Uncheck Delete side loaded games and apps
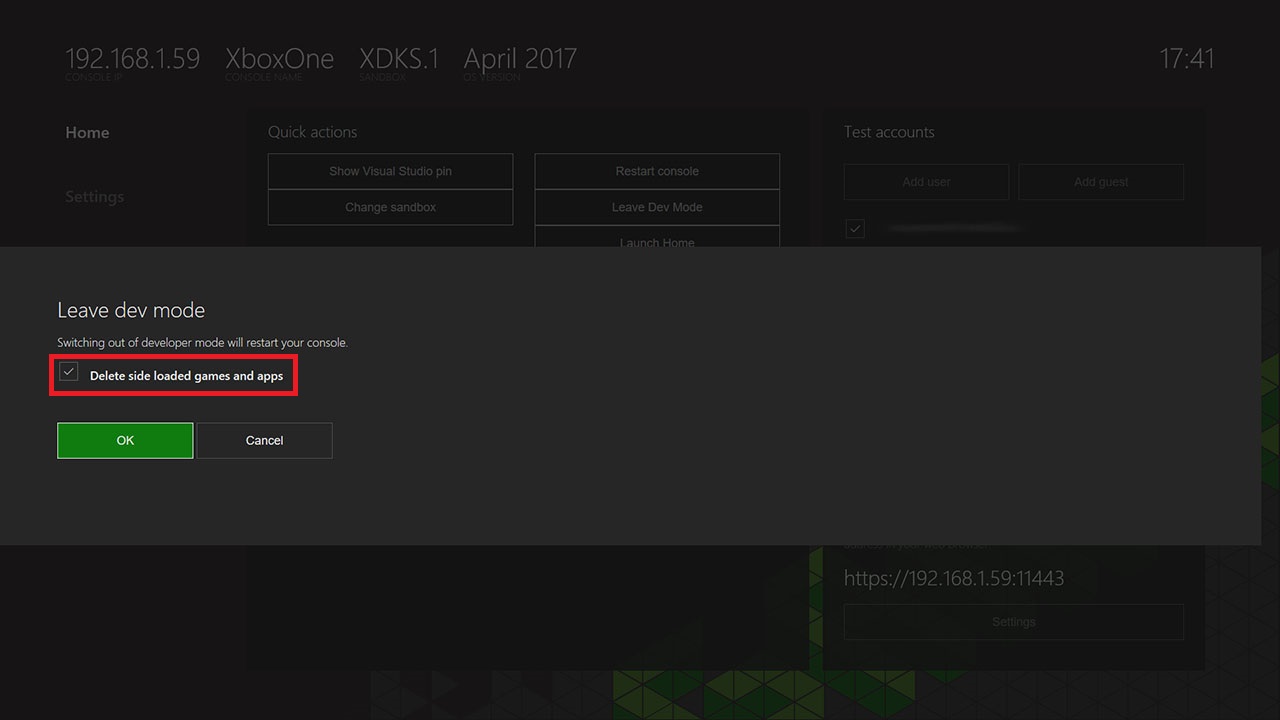 click(68, 372)
